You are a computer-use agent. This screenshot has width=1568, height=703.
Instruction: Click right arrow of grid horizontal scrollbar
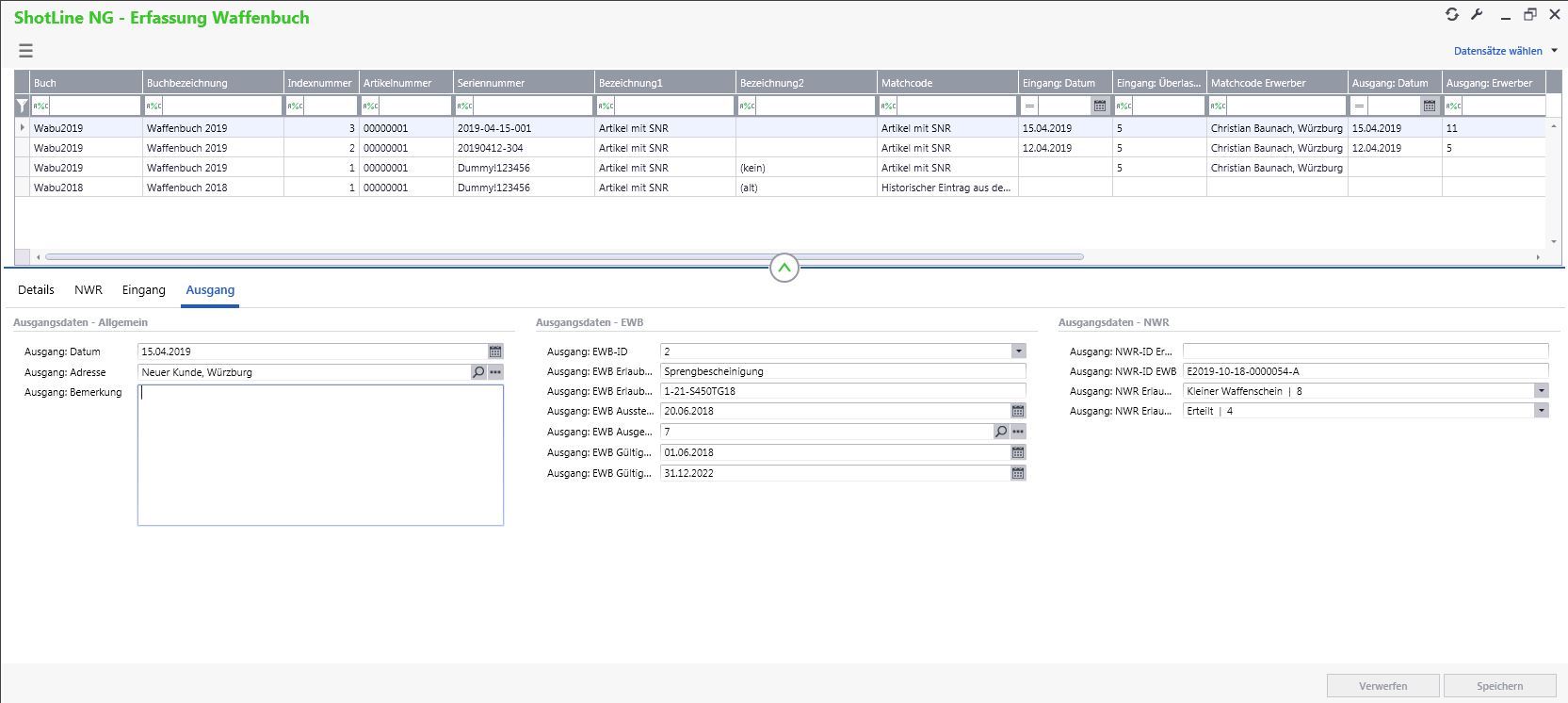click(1538, 256)
